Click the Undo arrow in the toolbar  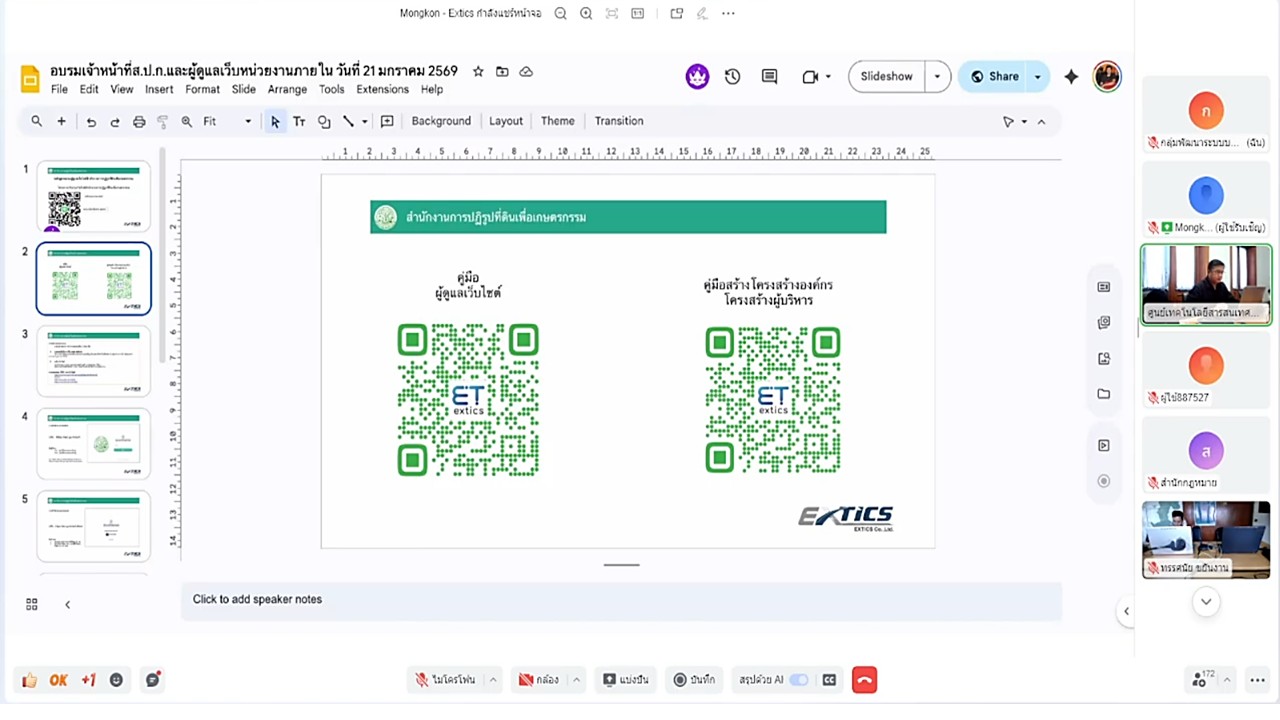[x=91, y=122]
